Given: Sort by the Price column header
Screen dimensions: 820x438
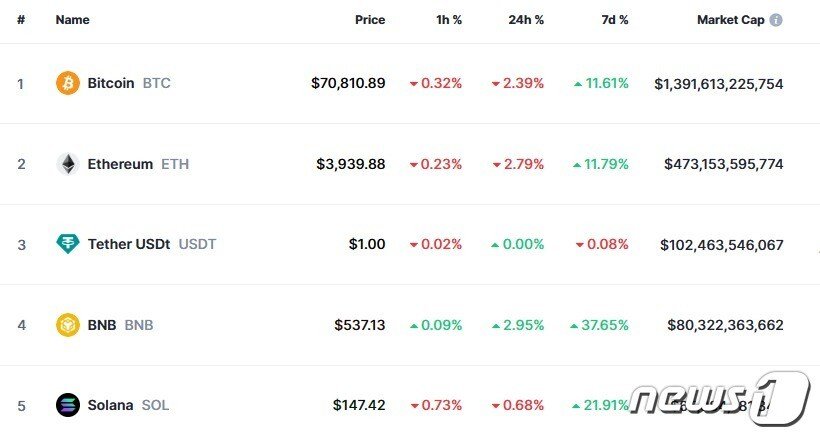Looking at the screenshot, I should [369, 20].
